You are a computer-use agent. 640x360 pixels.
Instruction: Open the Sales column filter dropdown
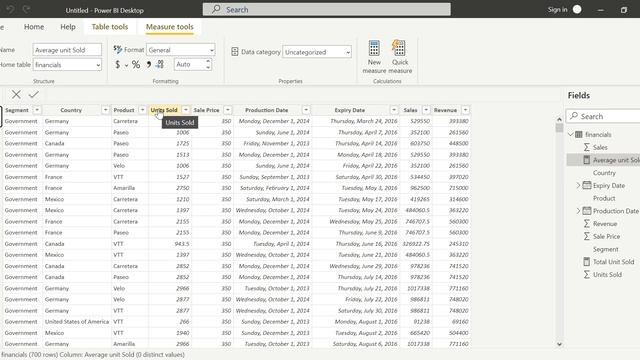coord(426,110)
